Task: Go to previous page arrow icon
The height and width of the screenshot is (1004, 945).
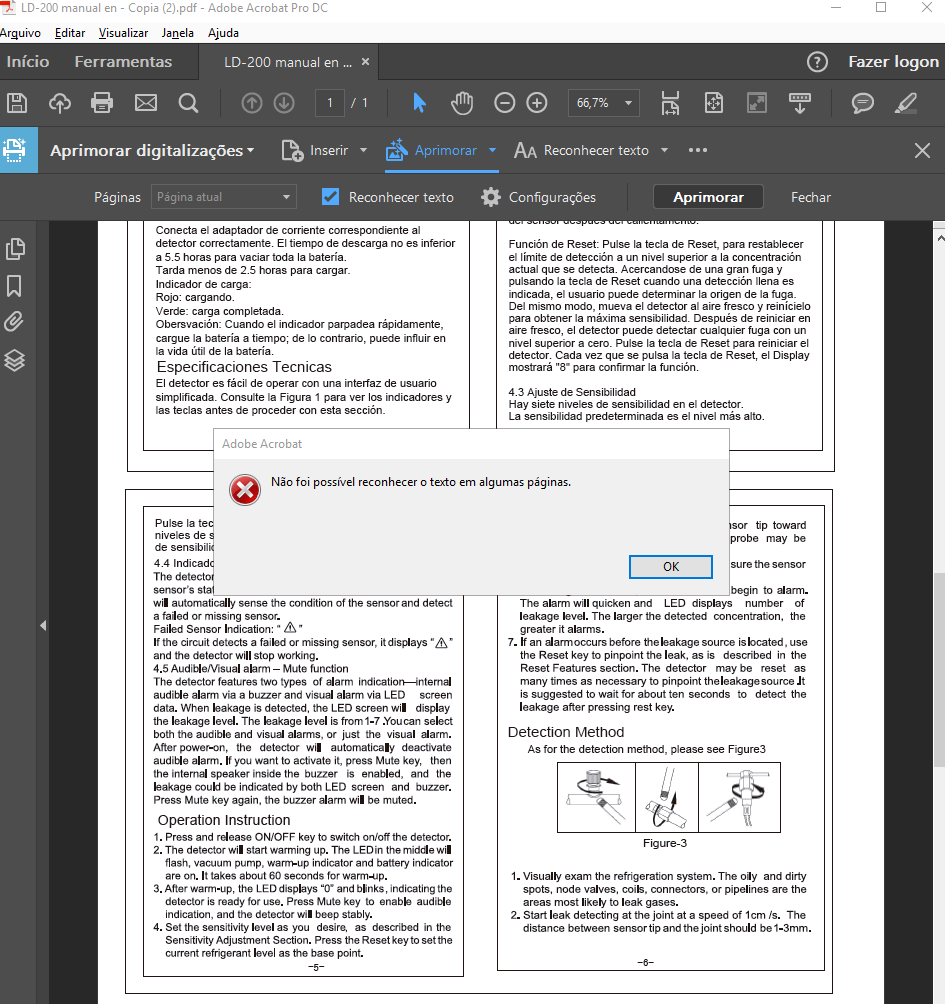Action: click(x=252, y=103)
